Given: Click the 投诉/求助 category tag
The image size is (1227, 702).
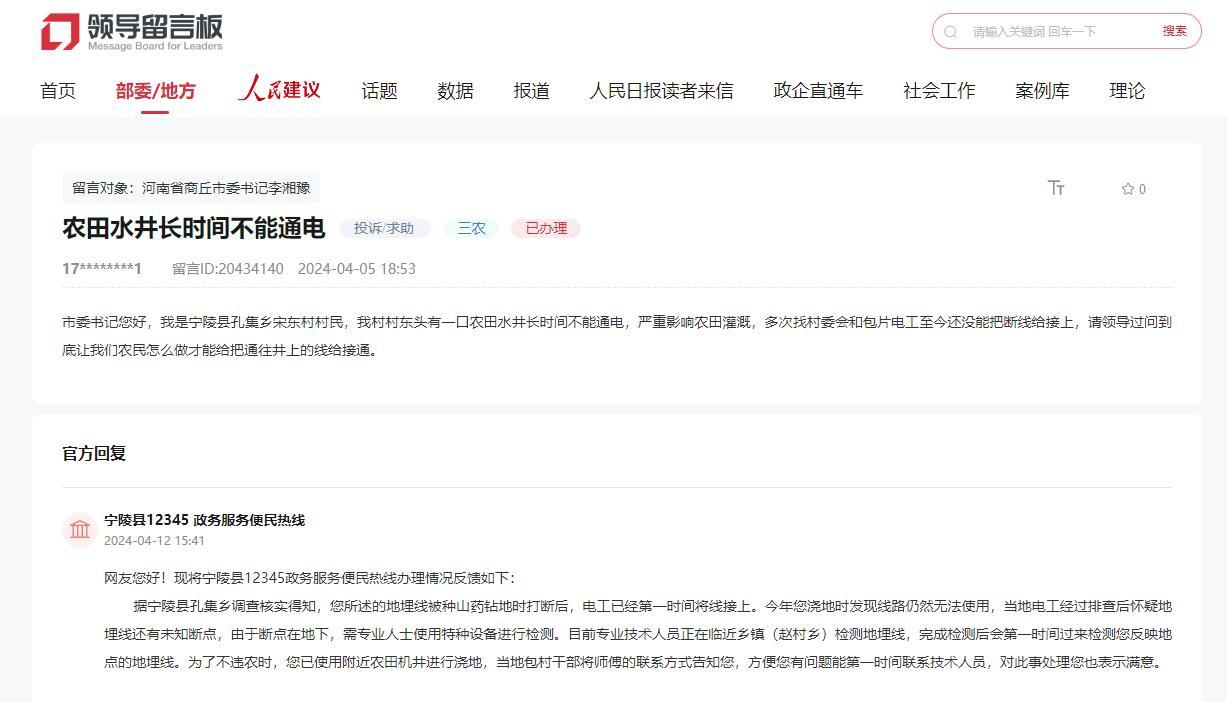Looking at the screenshot, I should [x=385, y=228].
